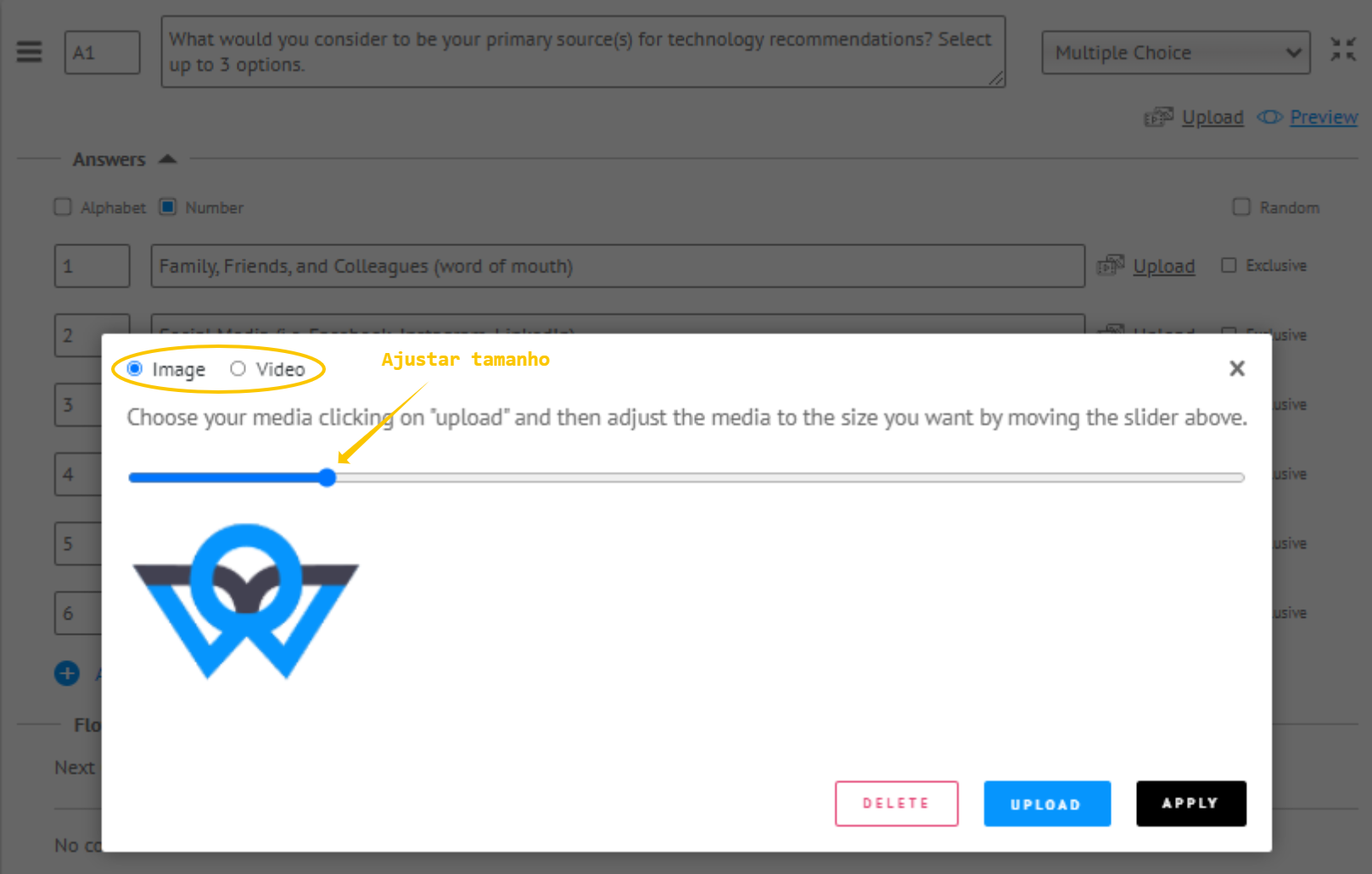
Task: Open the hamburger menu icon
Action: coord(29,52)
